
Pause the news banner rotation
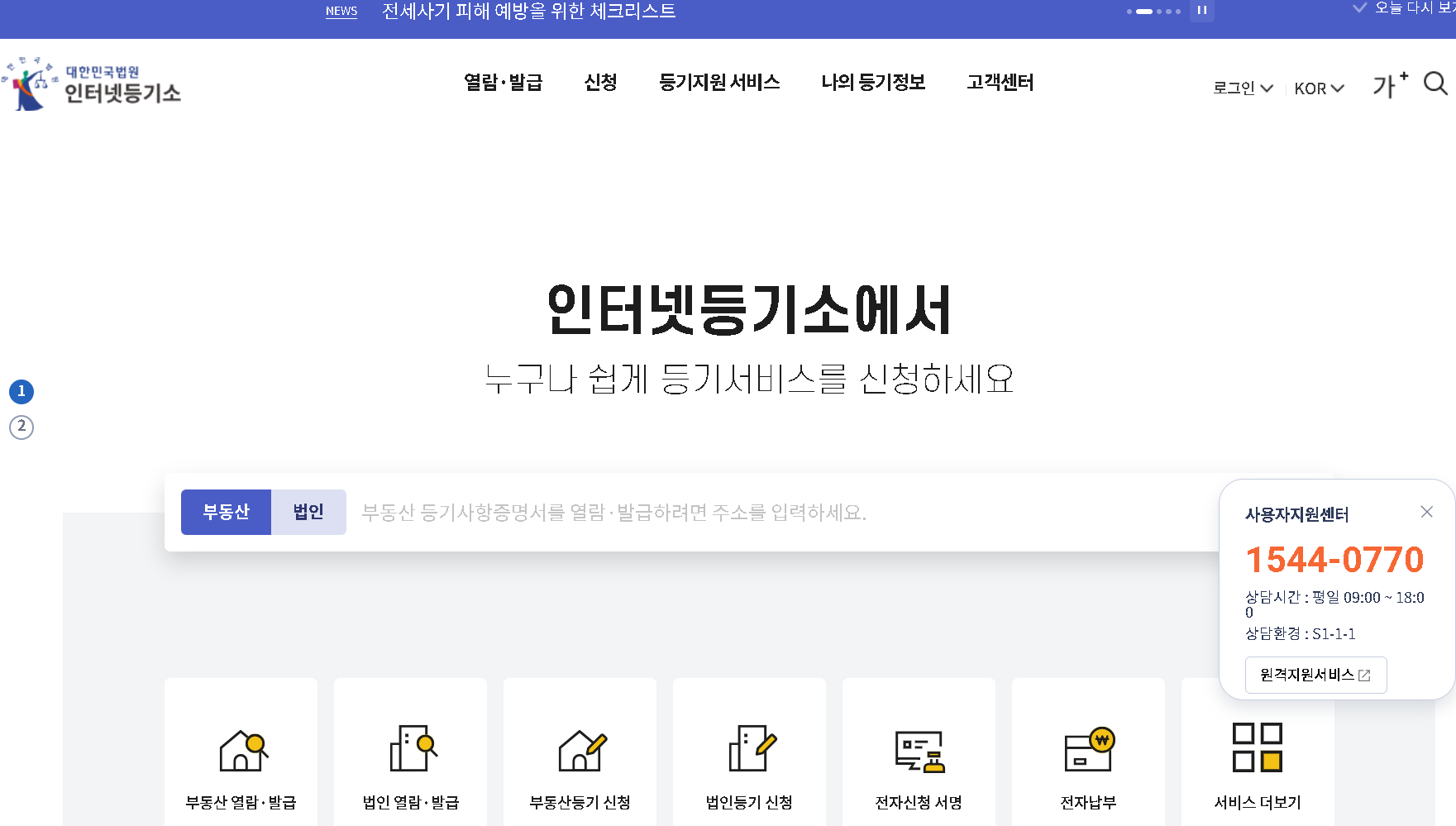coord(1203,11)
